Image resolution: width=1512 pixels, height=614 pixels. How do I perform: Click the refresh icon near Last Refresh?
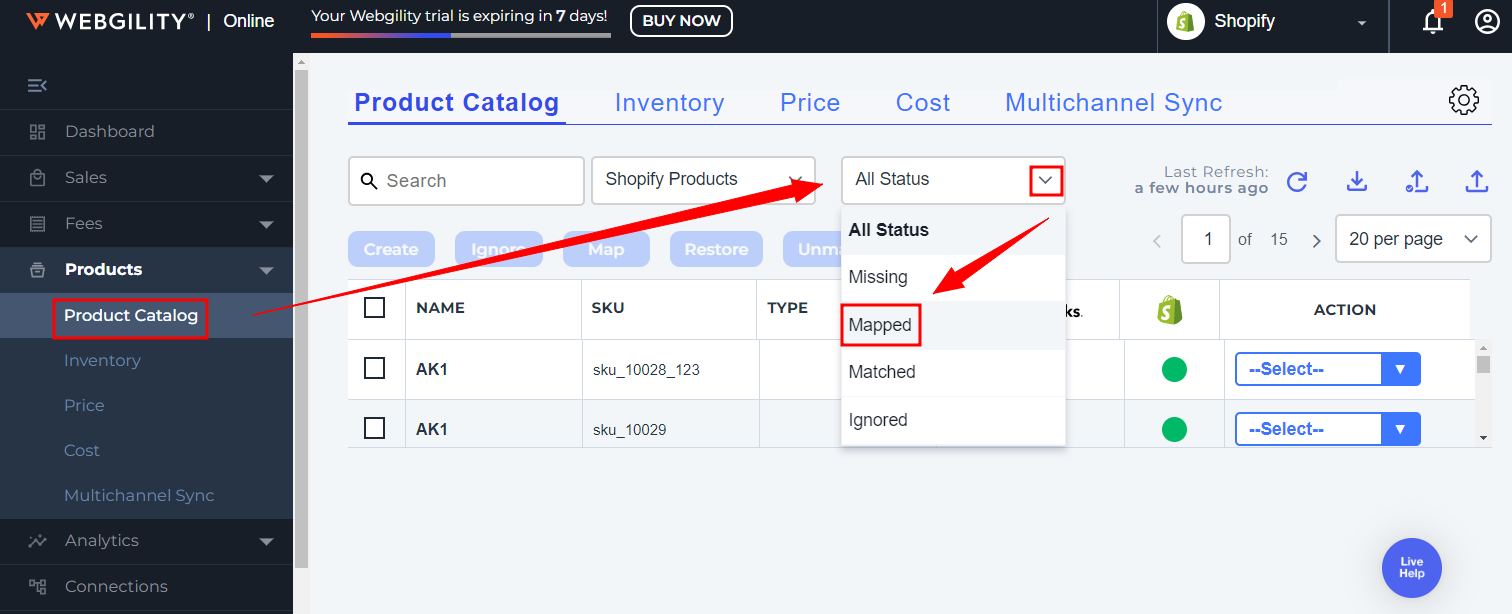pos(1297,181)
